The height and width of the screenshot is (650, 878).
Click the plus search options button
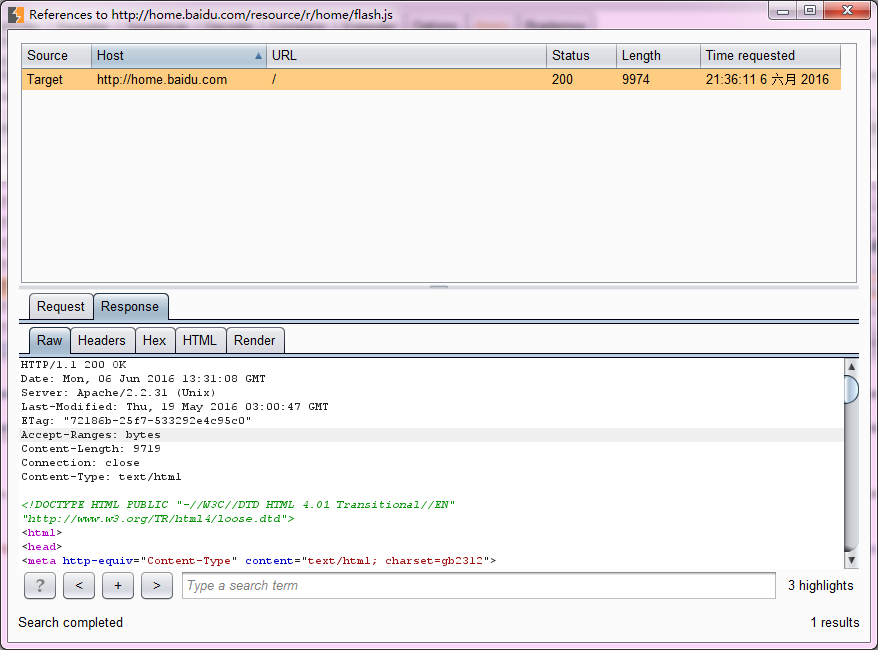pos(118,586)
